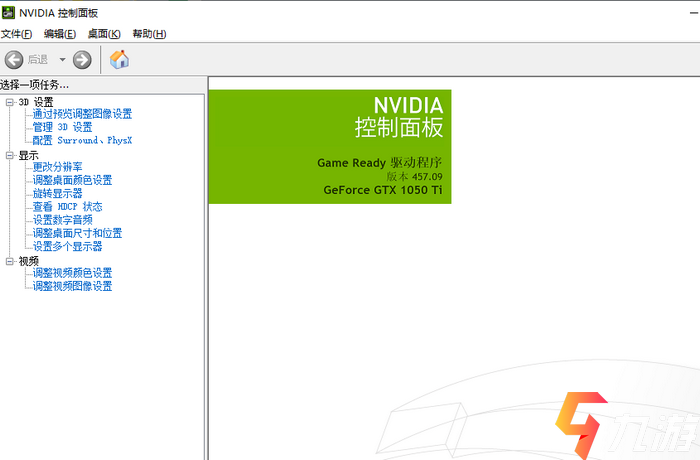Image resolution: width=700 pixels, height=460 pixels.
Task: Click the 显示 category label
Action: pos(28,155)
